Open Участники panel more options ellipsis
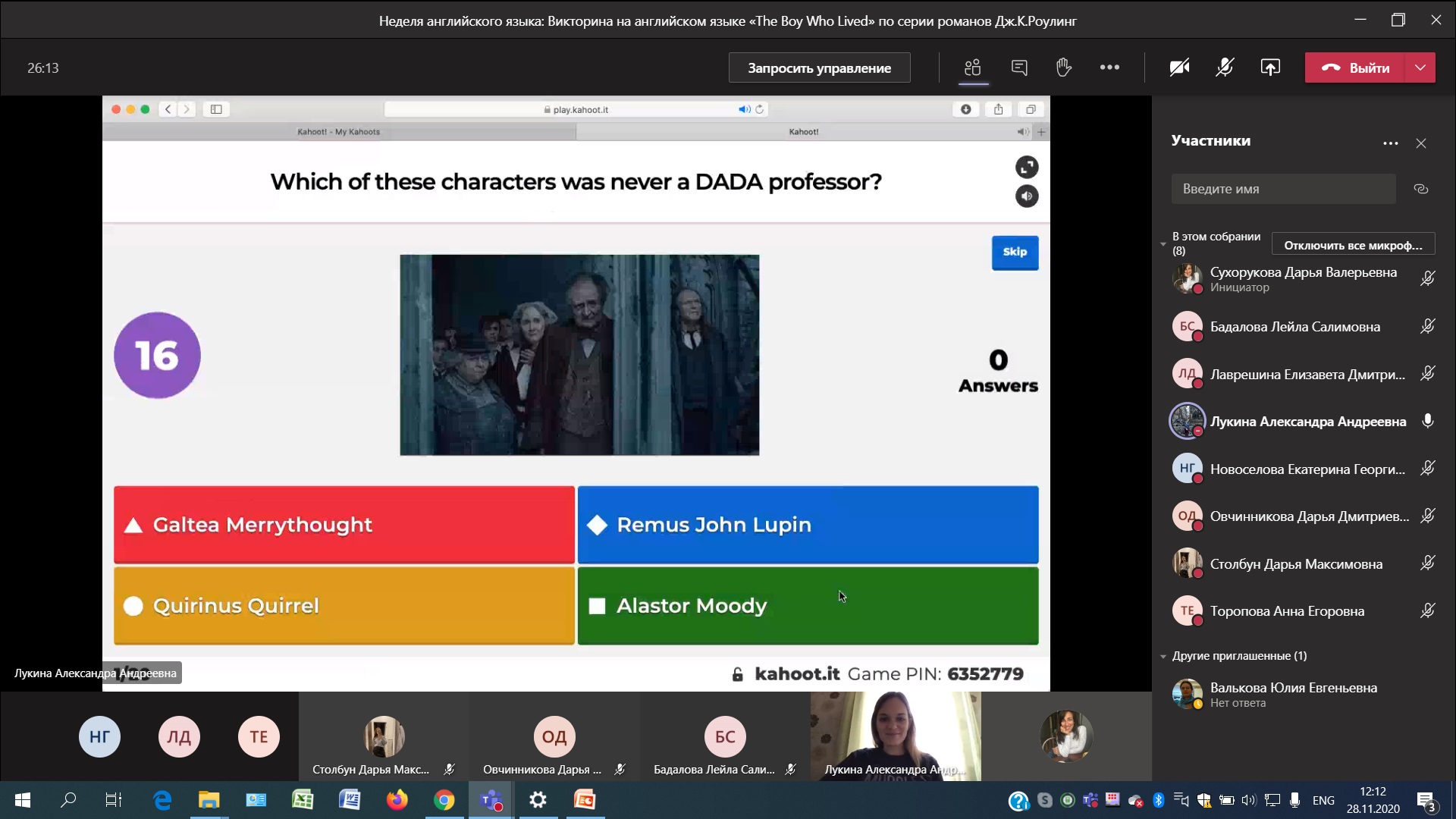This screenshot has width=1456, height=819. [x=1390, y=143]
